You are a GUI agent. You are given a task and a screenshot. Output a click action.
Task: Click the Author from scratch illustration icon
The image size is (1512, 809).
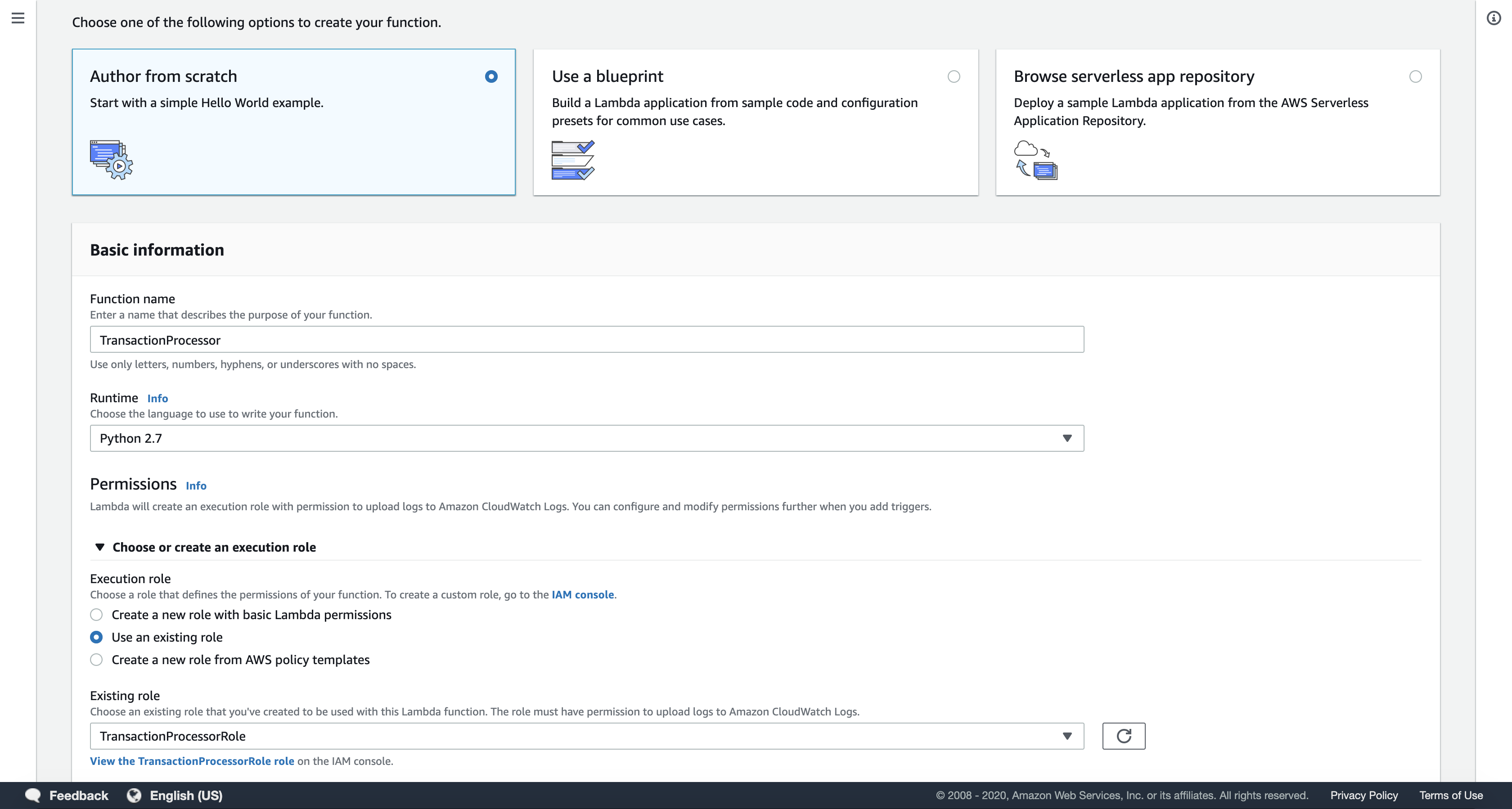tap(111, 160)
